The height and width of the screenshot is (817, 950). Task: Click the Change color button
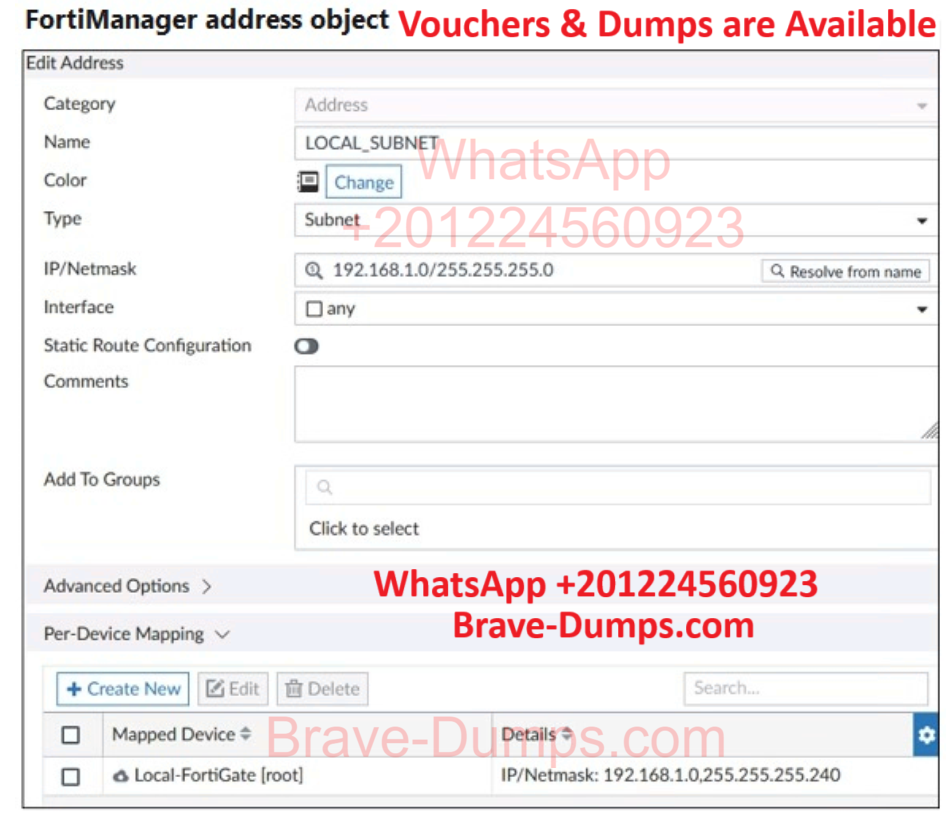[363, 182]
